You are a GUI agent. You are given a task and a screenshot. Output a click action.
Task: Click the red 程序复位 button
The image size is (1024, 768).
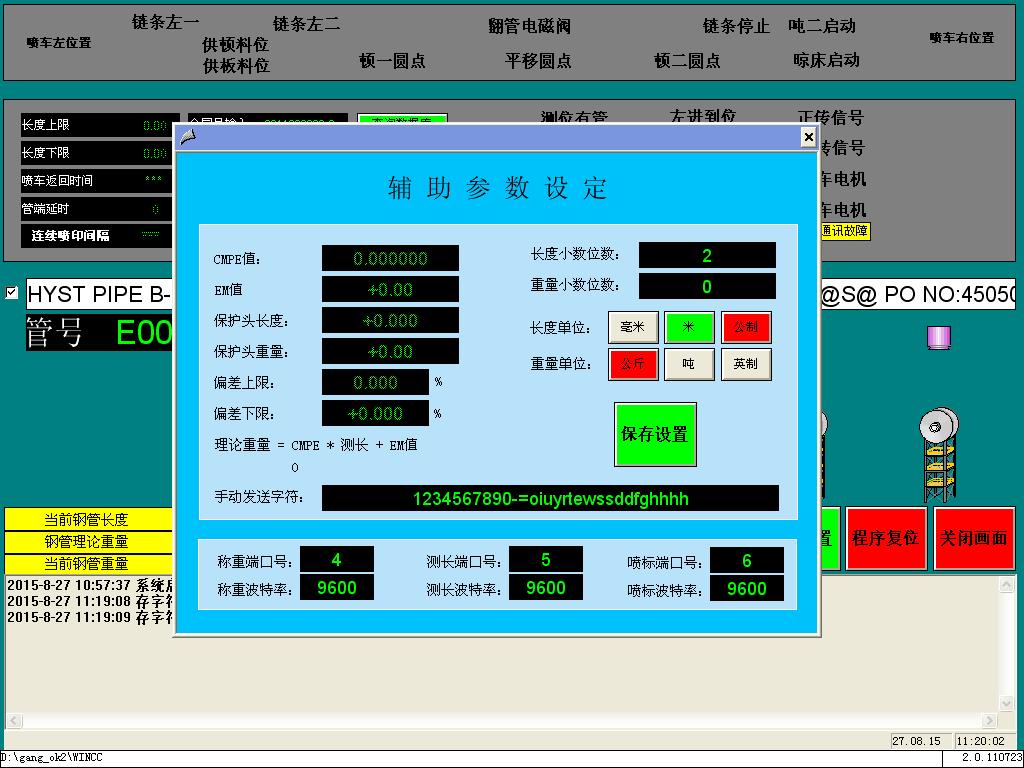point(885,538)
